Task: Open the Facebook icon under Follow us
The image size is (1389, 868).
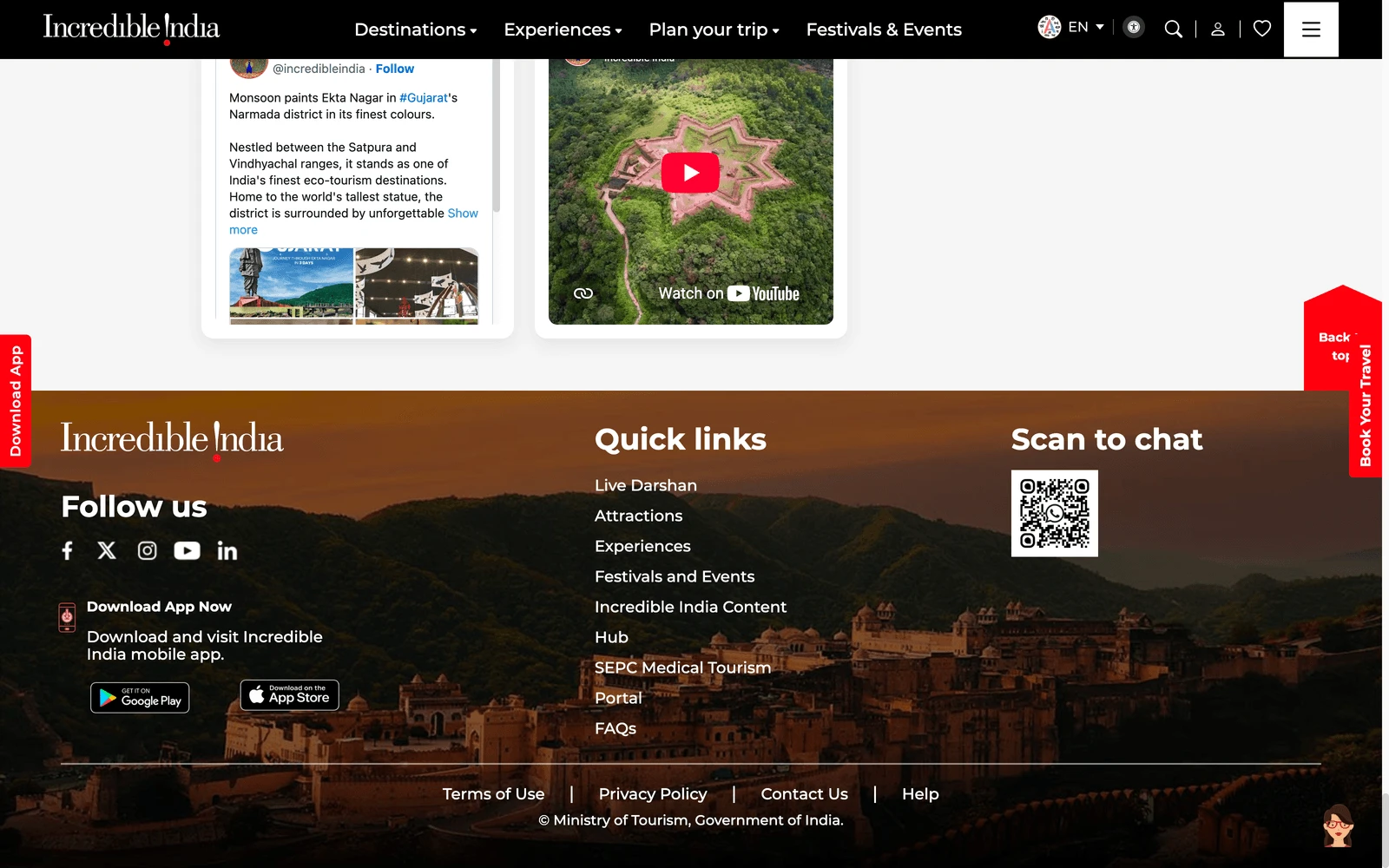Action: [x=68, y=550]
